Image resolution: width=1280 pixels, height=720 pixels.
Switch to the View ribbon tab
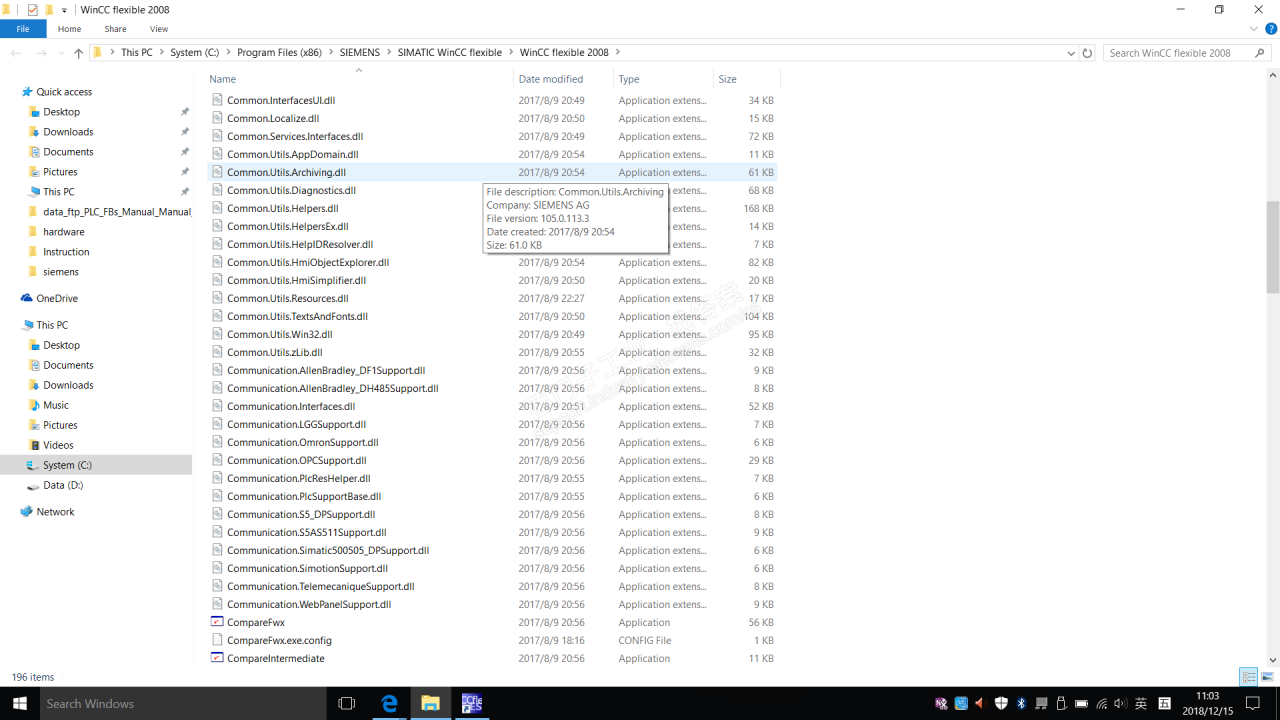point(159,29)
